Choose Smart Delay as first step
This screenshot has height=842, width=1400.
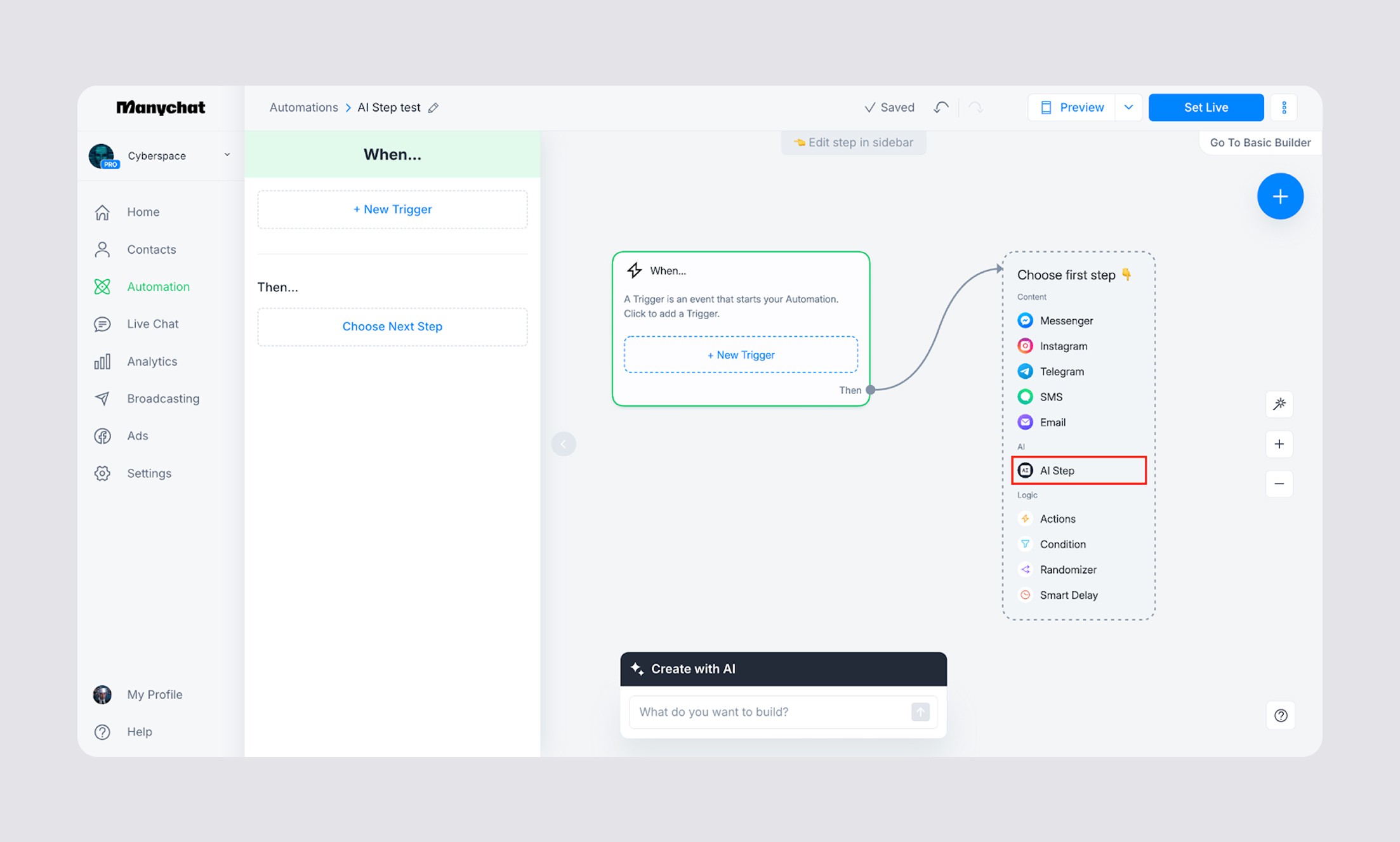coord(1069,595)
